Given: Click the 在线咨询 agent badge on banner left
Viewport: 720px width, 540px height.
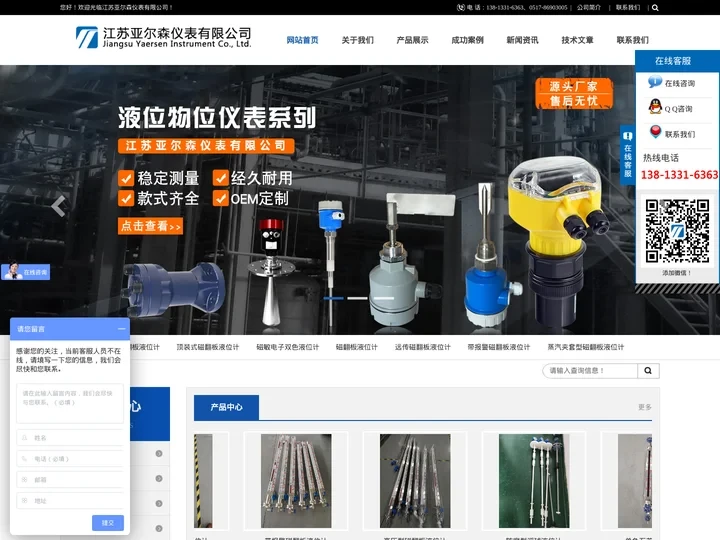Looking at the screenshot, I should pos(26,272).
